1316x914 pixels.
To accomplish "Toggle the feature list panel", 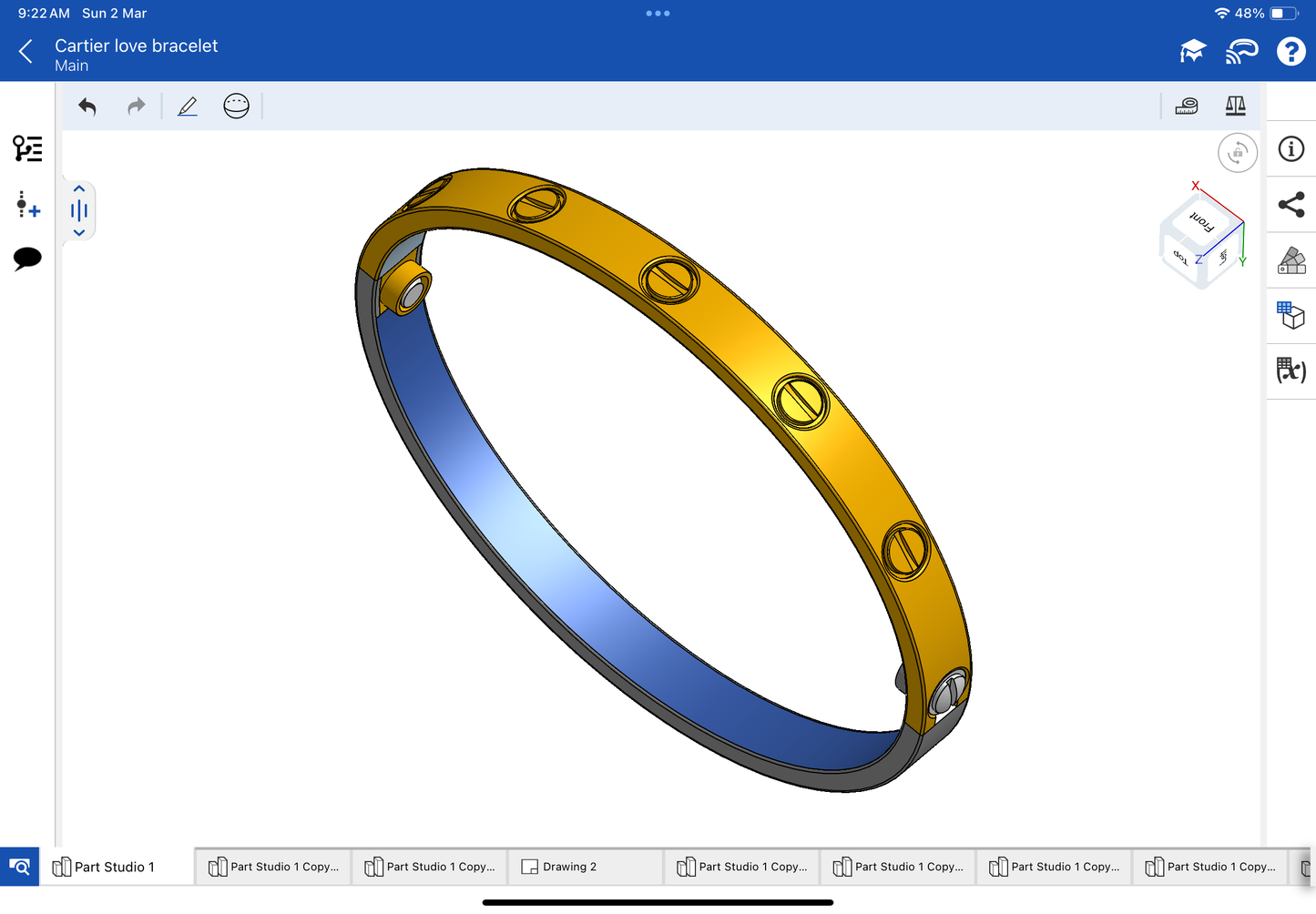I will [x=27, y=148].
